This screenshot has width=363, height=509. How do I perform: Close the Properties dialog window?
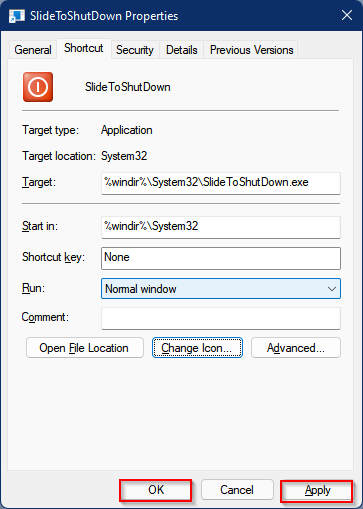[x=347, y=15]
